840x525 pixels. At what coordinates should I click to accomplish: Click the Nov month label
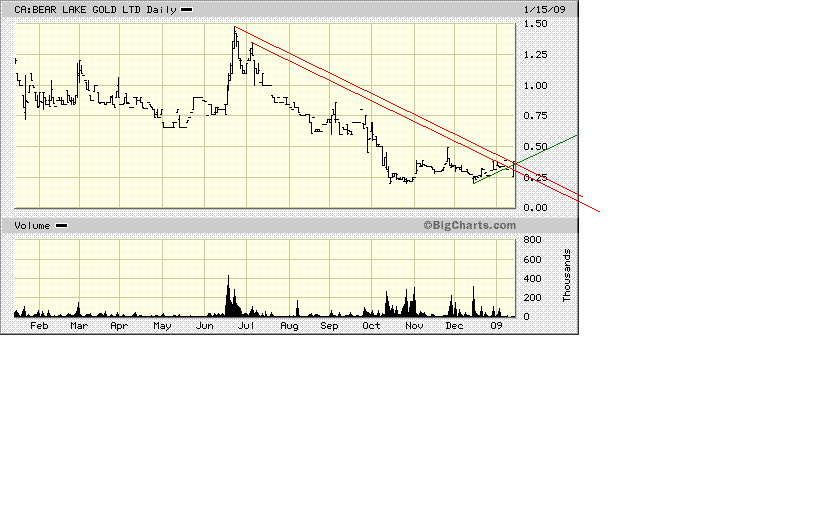click(x=414, y=326)
